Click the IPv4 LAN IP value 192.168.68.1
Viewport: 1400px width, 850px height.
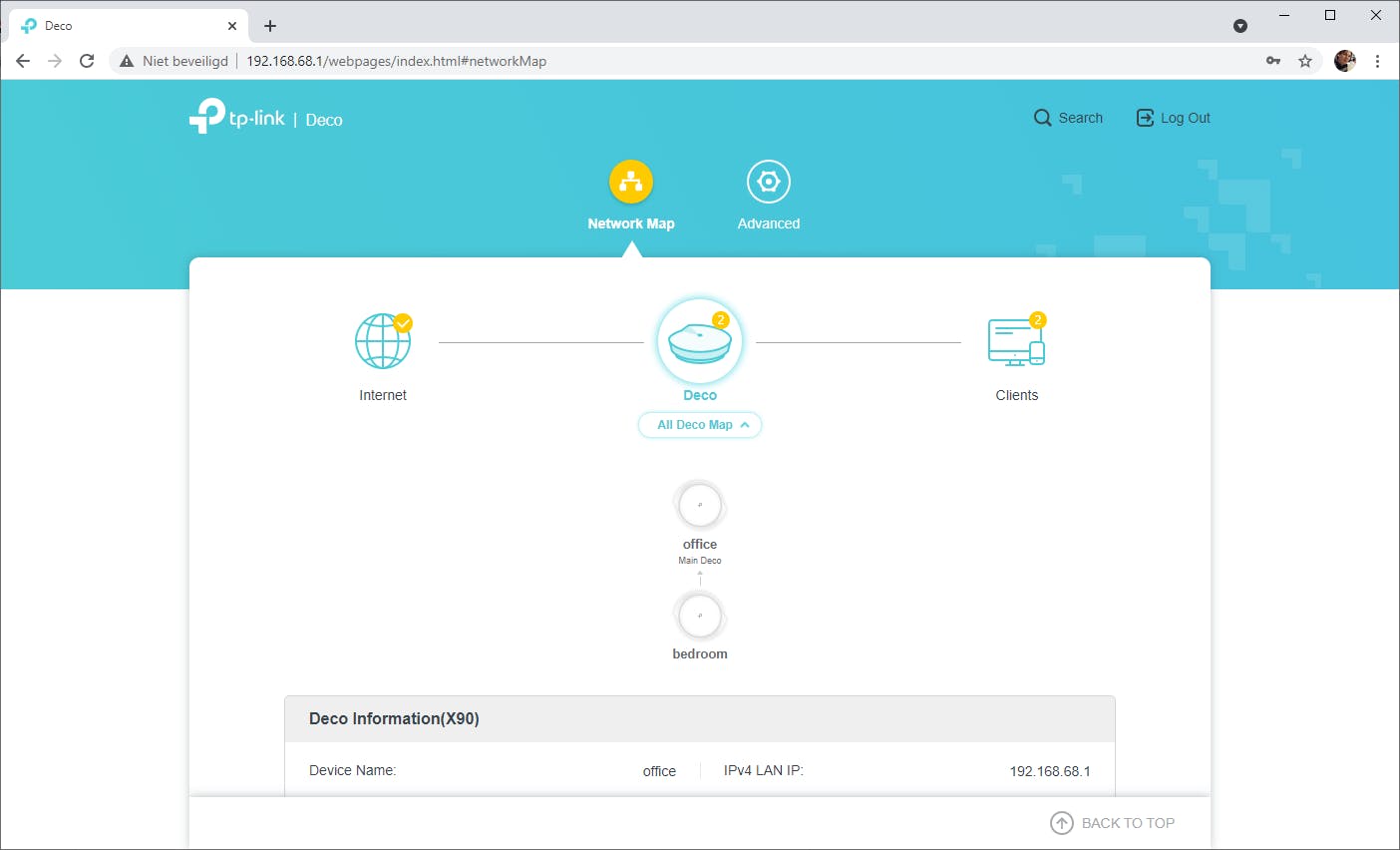pos(1050,771)
